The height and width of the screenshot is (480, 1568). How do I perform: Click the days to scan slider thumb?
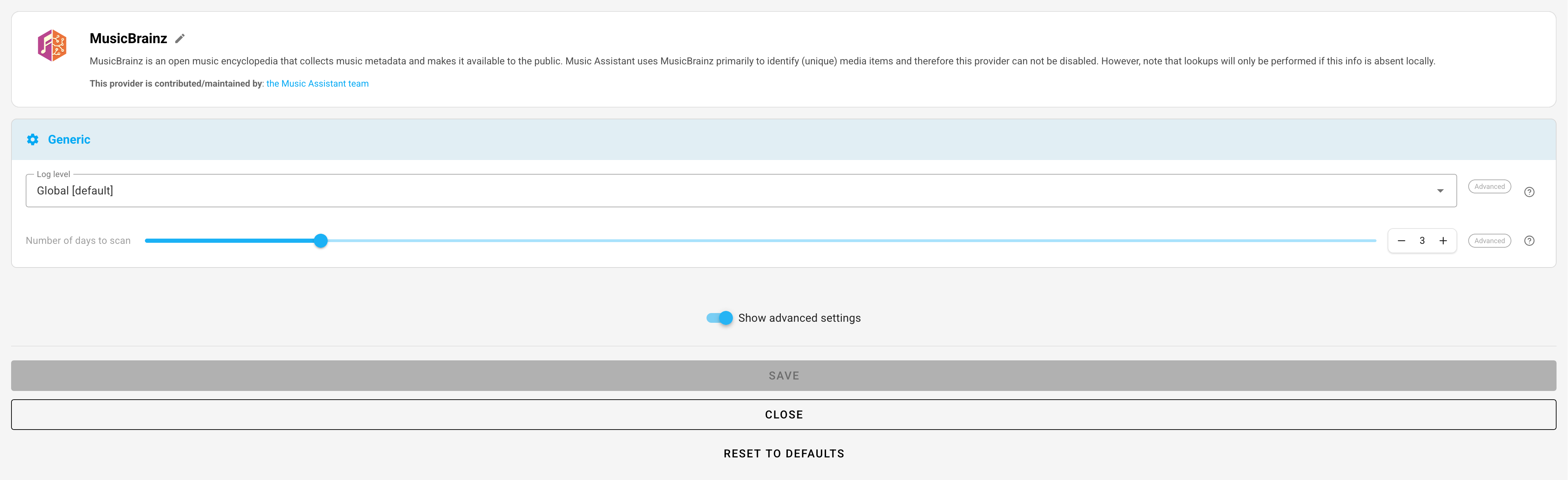point(321,241)
